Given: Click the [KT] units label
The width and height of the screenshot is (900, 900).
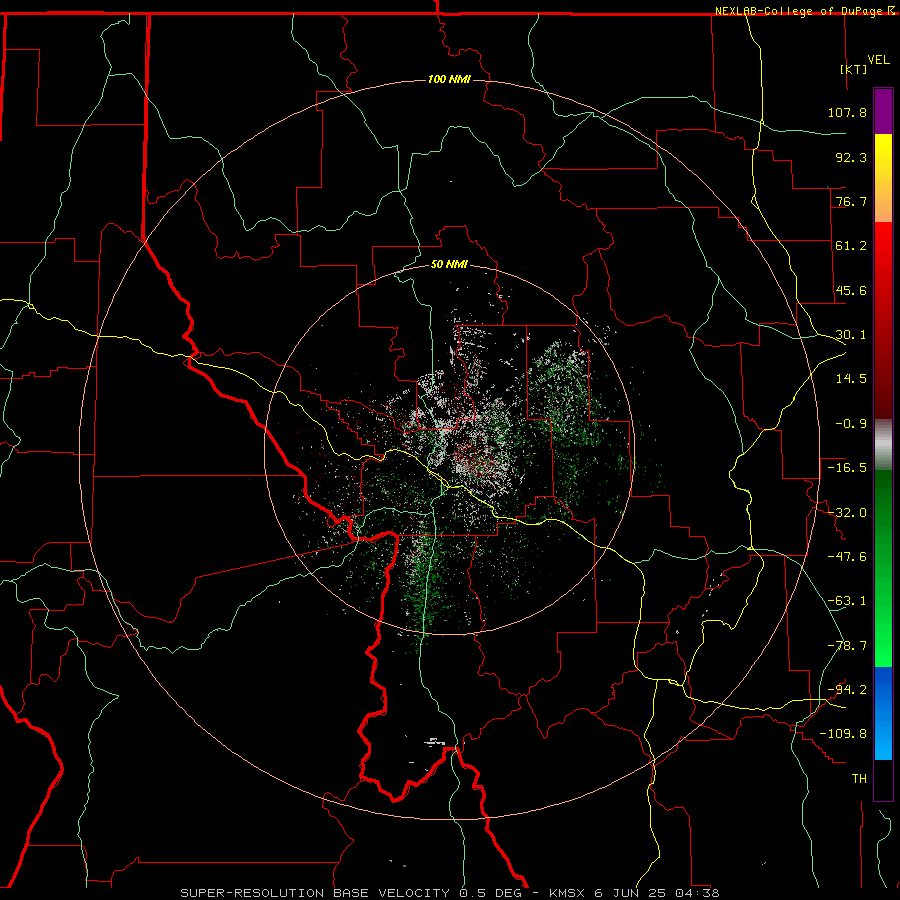Looking at the screenshot, I should (854, 69).
